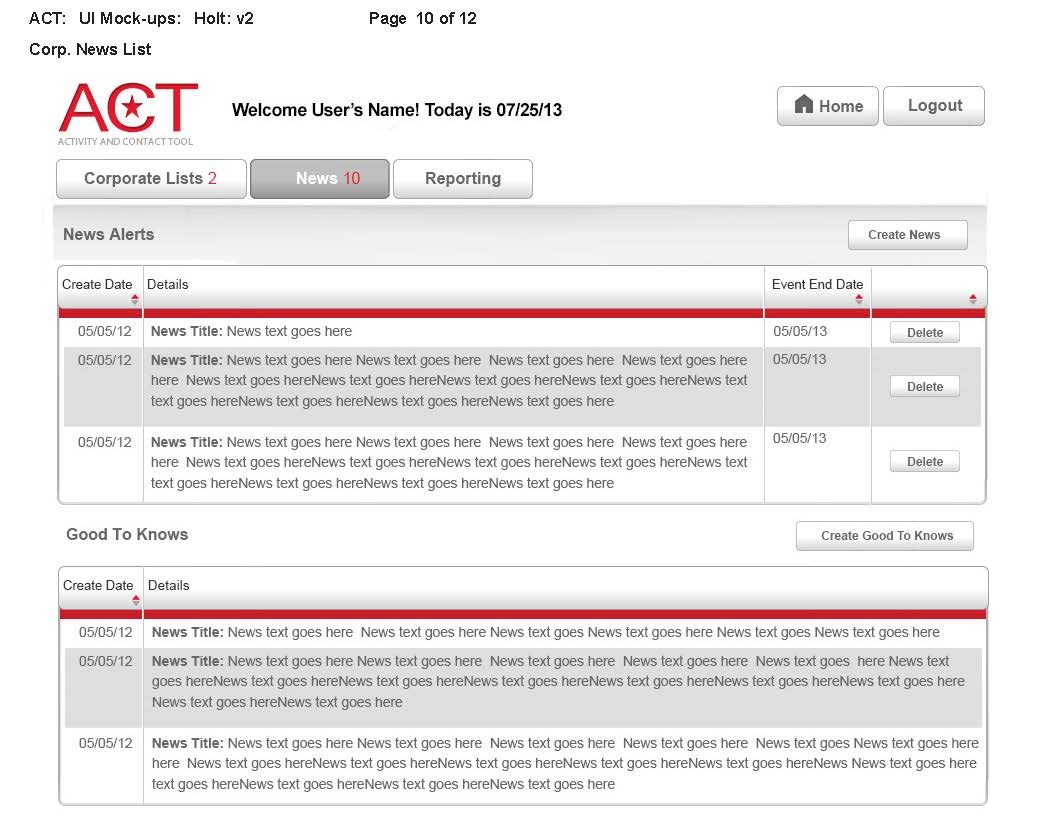This screenshot has height=825, width=1045.
Task: Click the Details header in News Alerts
Action: (168, 285)
